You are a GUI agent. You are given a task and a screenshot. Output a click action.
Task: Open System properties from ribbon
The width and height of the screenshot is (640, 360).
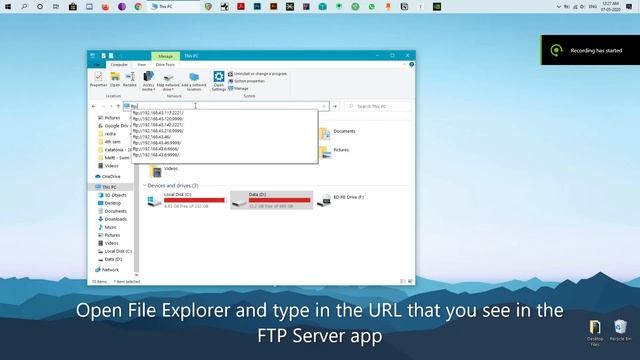(x=246, y=81)
